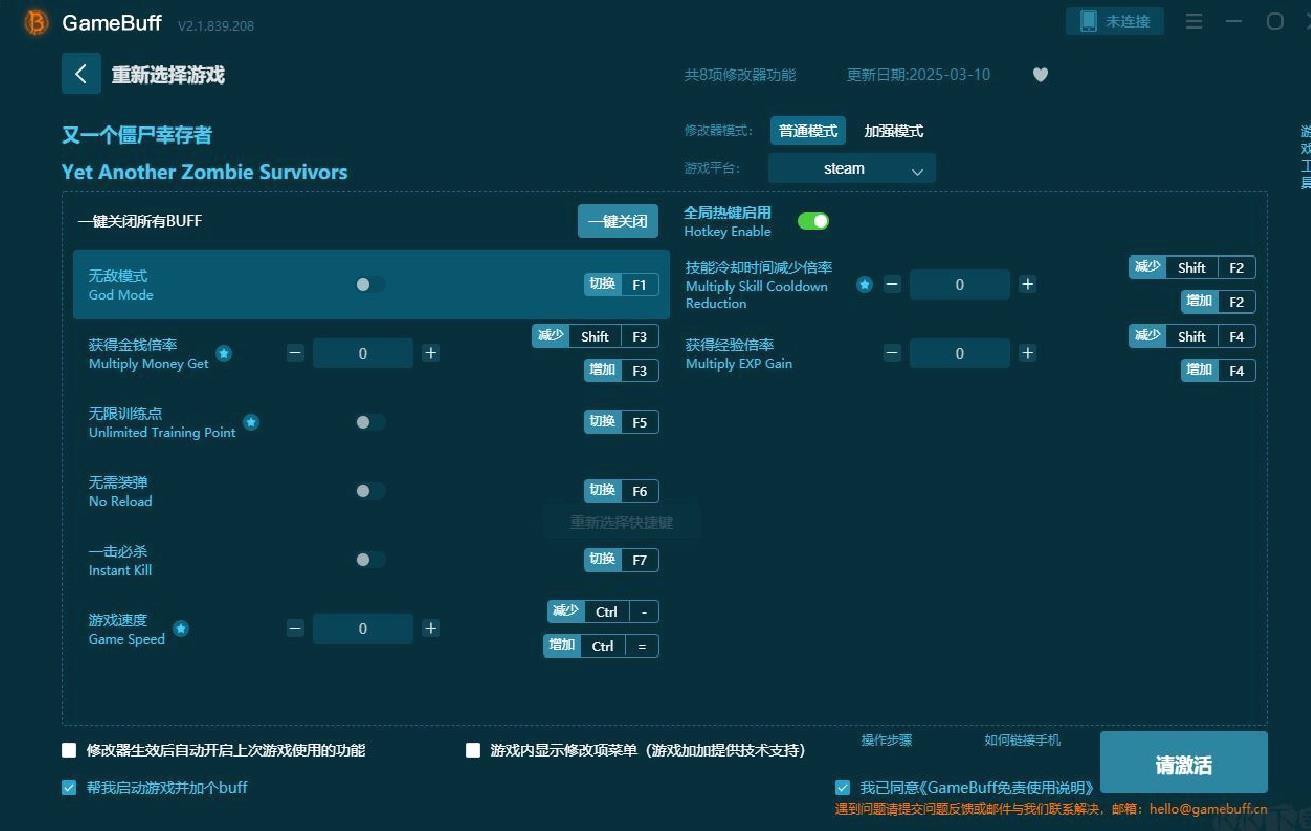Image resolution: width=1311 pixels, height=831 pixels.
Task: Increase Multiply Money Get with plus
Action: (430, 353)
